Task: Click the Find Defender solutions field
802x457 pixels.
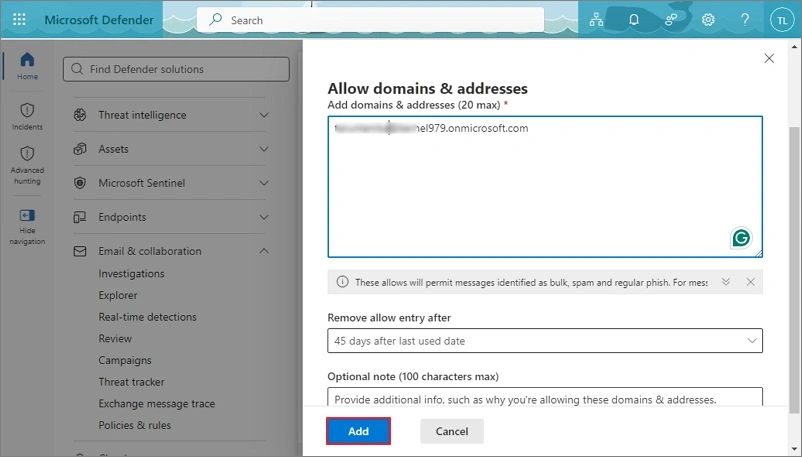Action: [x=176, y=69]
